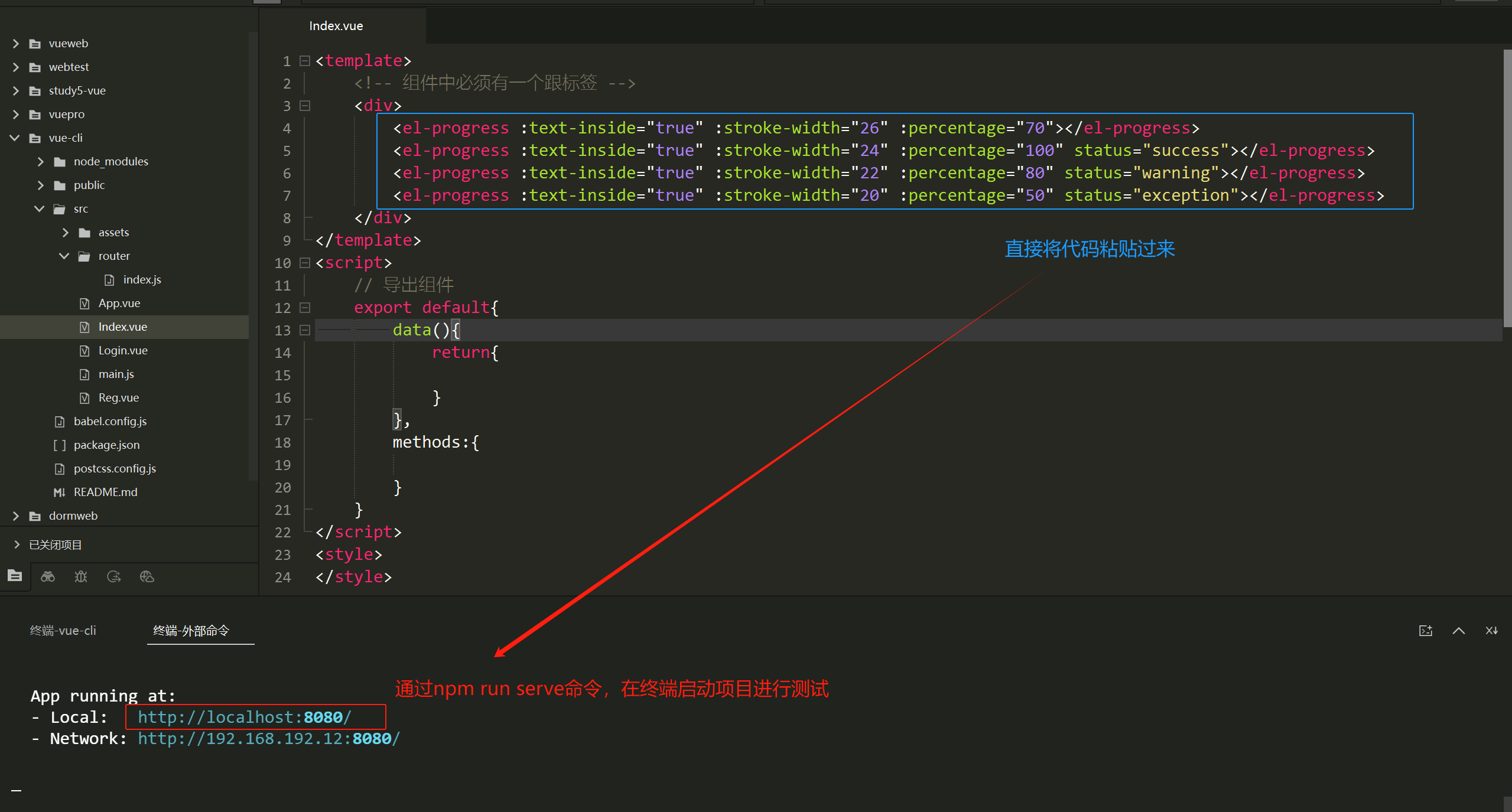Viewport: 1512px width, 812px height.
Task: Collapse the router folder
Action: [x=64, y=256]
